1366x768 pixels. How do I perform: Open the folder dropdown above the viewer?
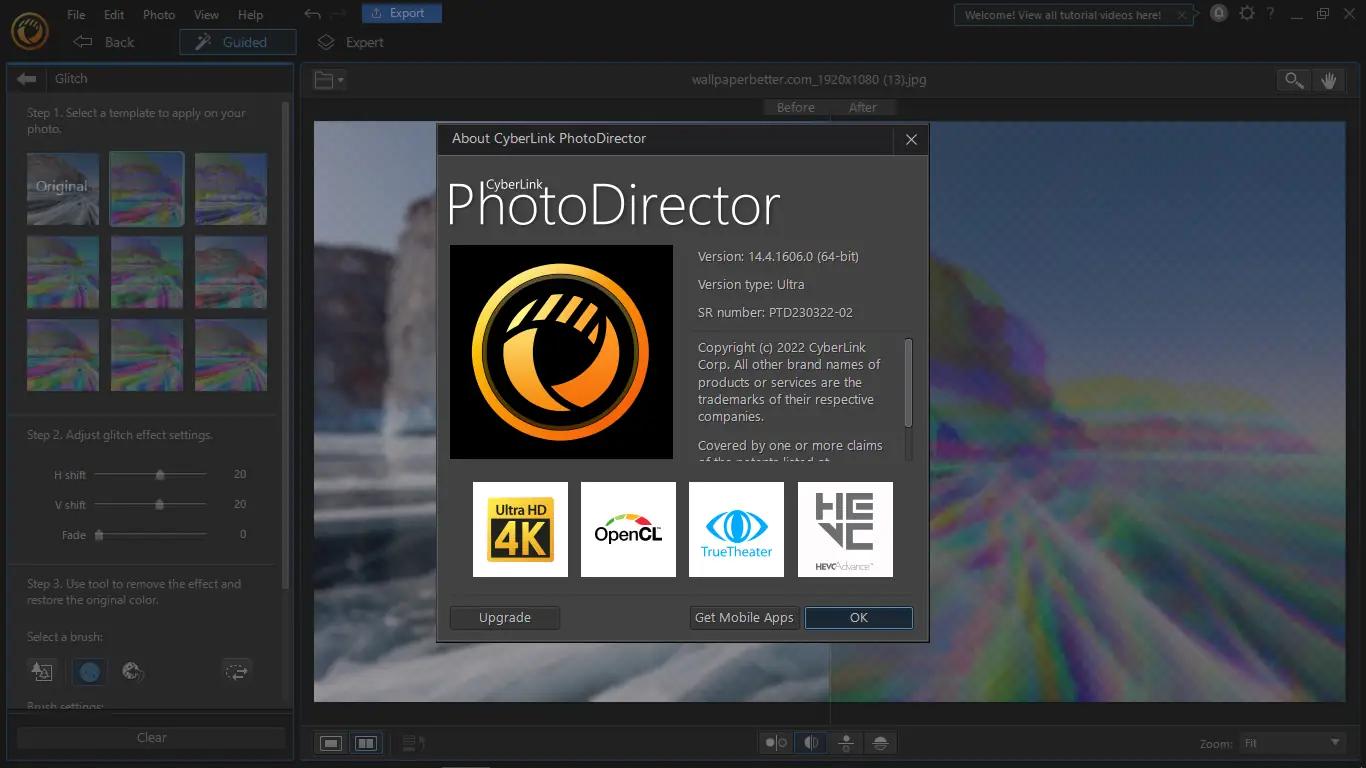tap(329, 80)
